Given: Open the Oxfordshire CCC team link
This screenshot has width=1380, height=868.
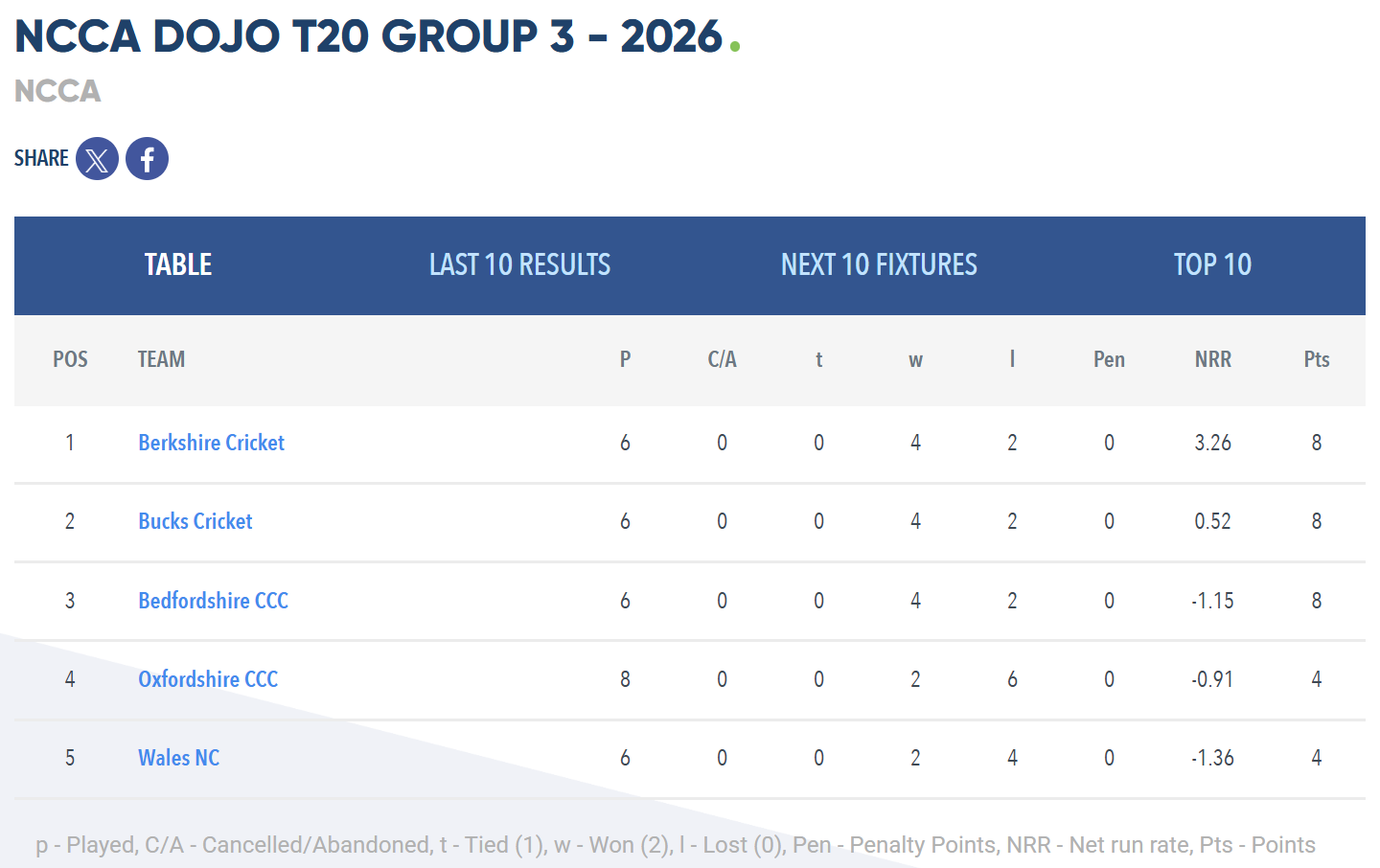Looking at the screenshot, I should pos(208,679).
